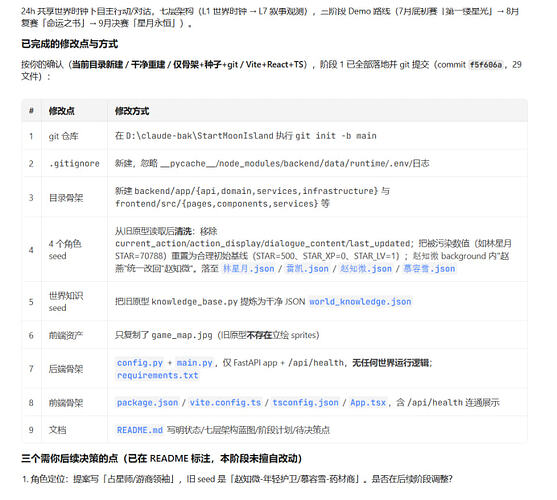This screenshot has height=500, width=557.
Task: Click the # column header
Action: tap(31, 111)
